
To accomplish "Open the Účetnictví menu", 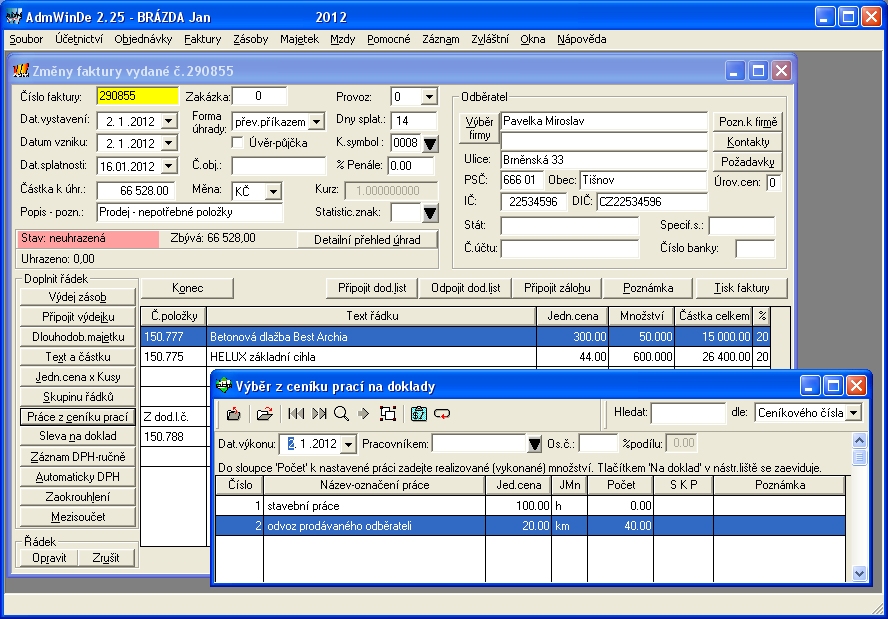I will click(x=79, y=39).
